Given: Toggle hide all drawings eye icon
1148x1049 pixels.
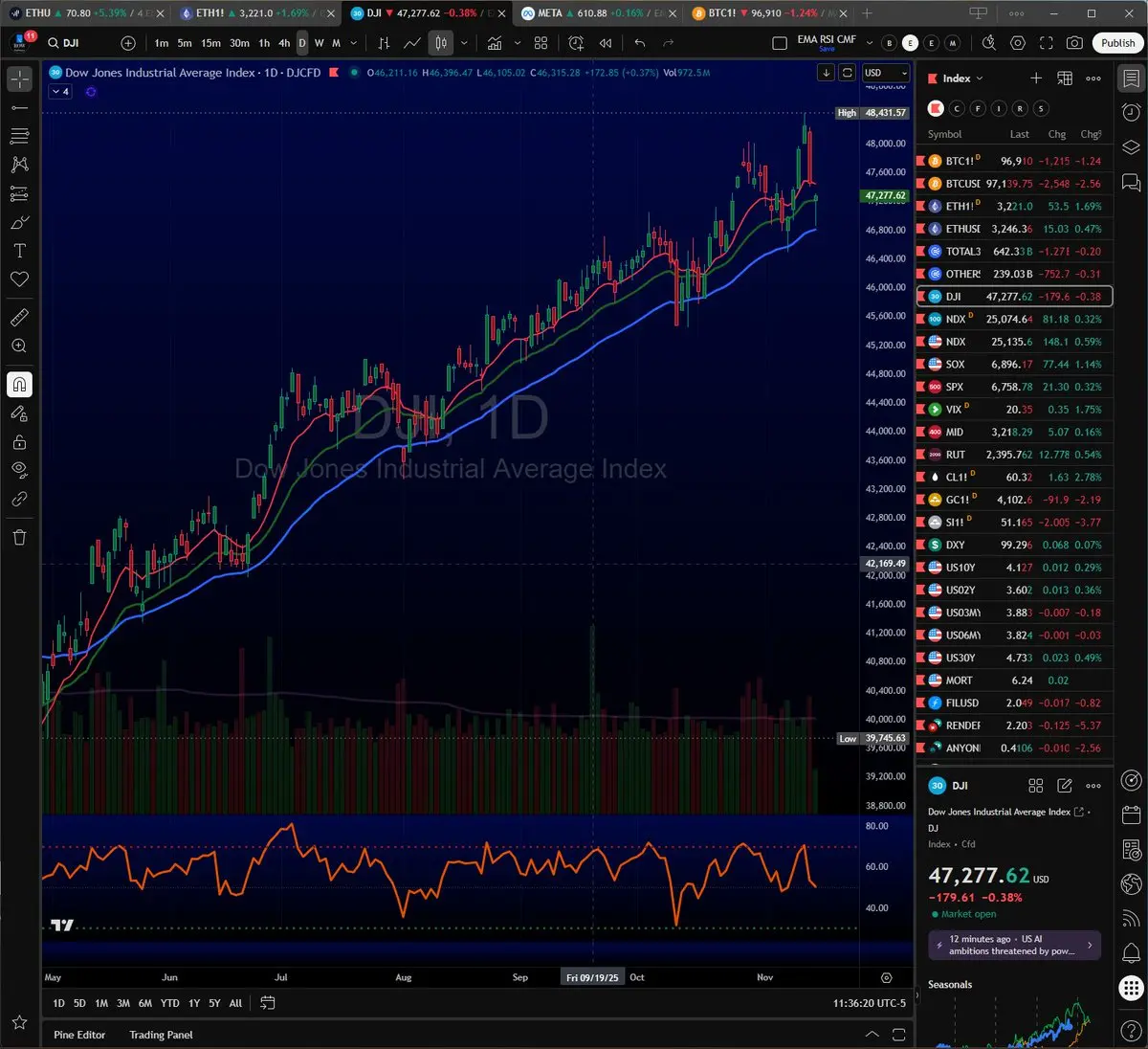Looking at the screenshot, I should (x=19, y=470).
